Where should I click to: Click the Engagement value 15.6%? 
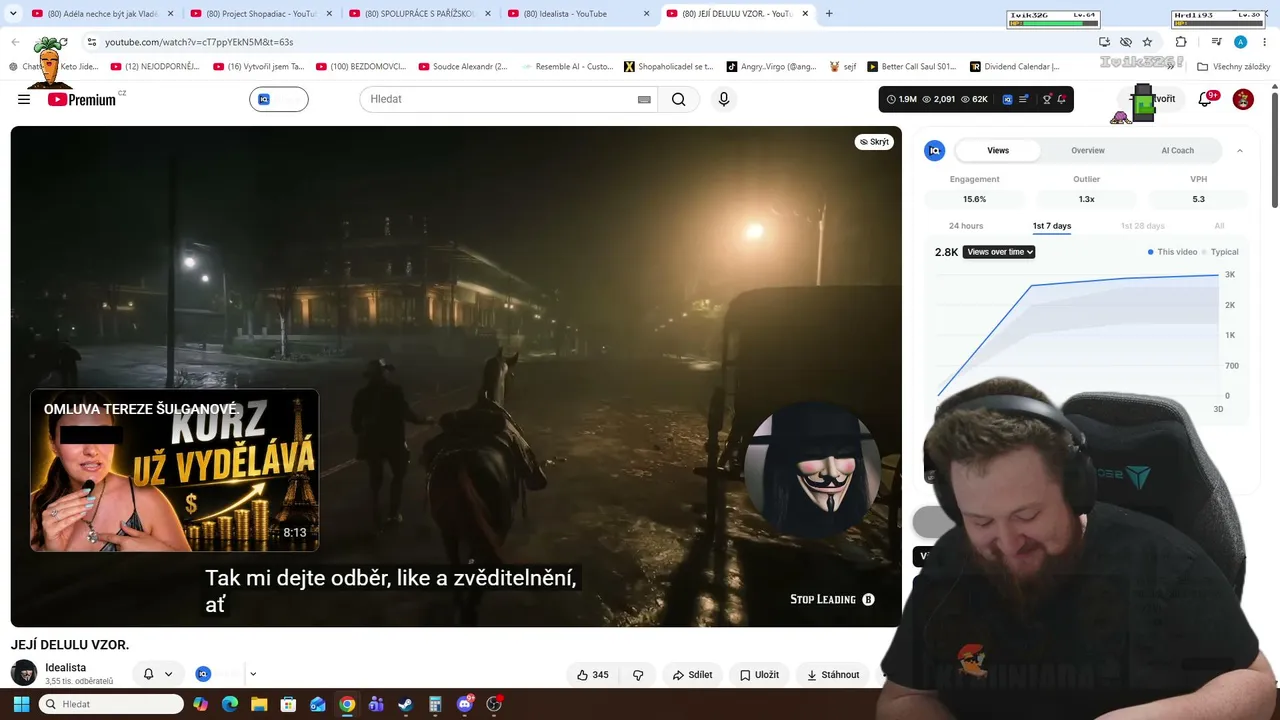[x=974, y=199]
